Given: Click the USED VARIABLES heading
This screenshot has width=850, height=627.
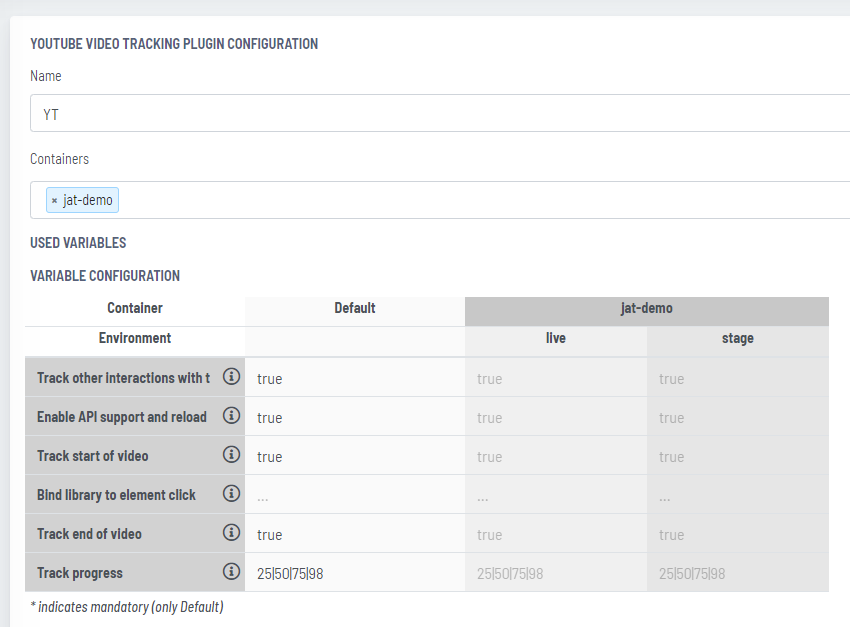Looking at the screenshot, I should point(78,243).
